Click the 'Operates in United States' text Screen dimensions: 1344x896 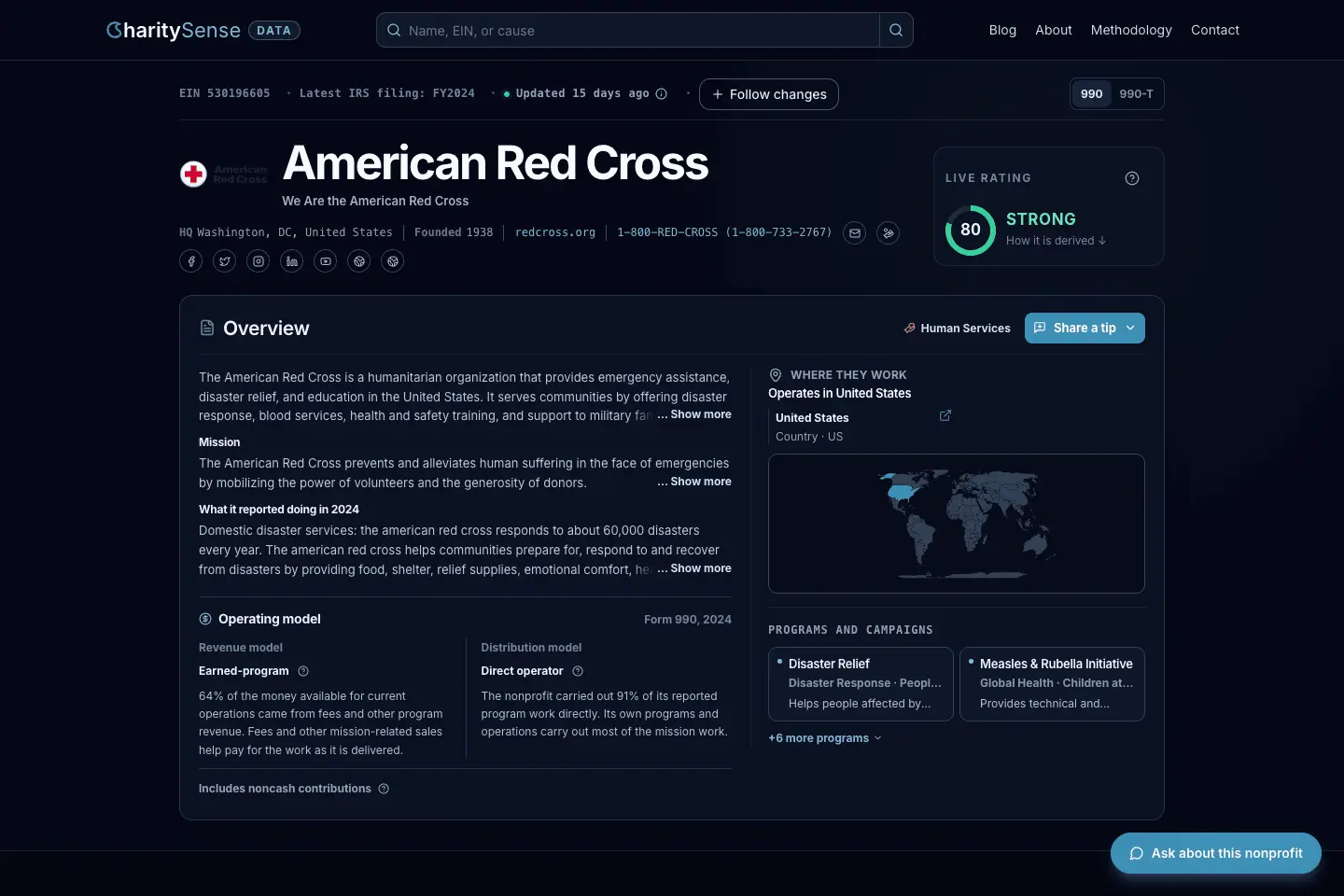pyautogui.click(x=840, y=394)
